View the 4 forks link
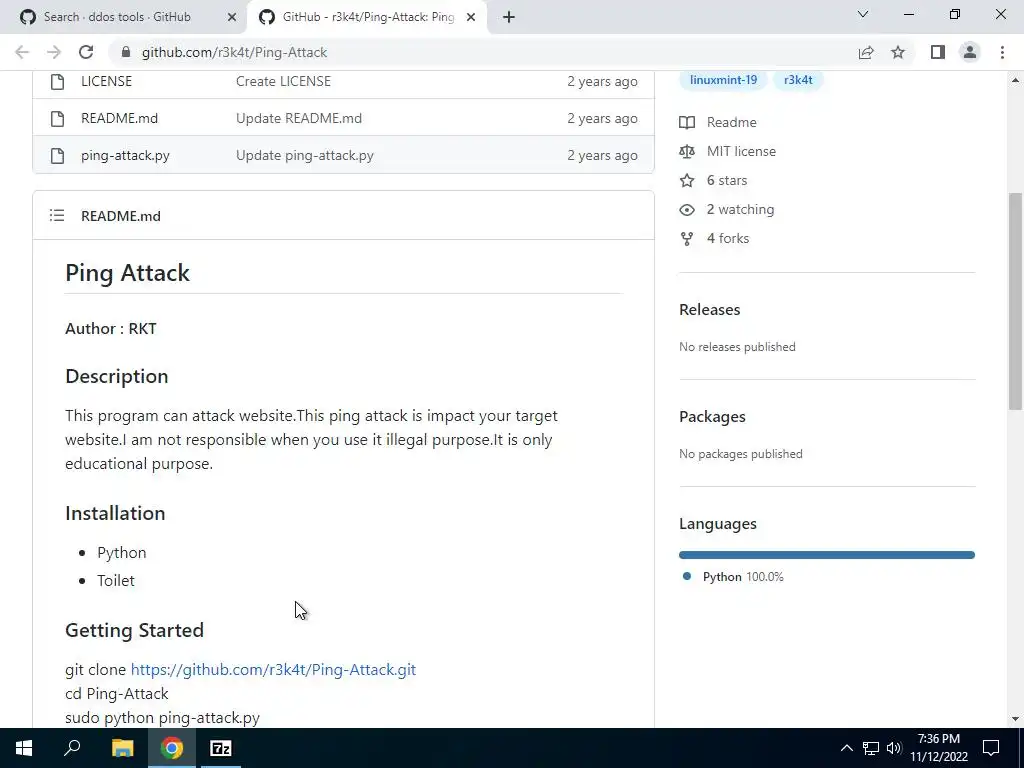This screenshot has height=768, width=1024. coord(728,238)
